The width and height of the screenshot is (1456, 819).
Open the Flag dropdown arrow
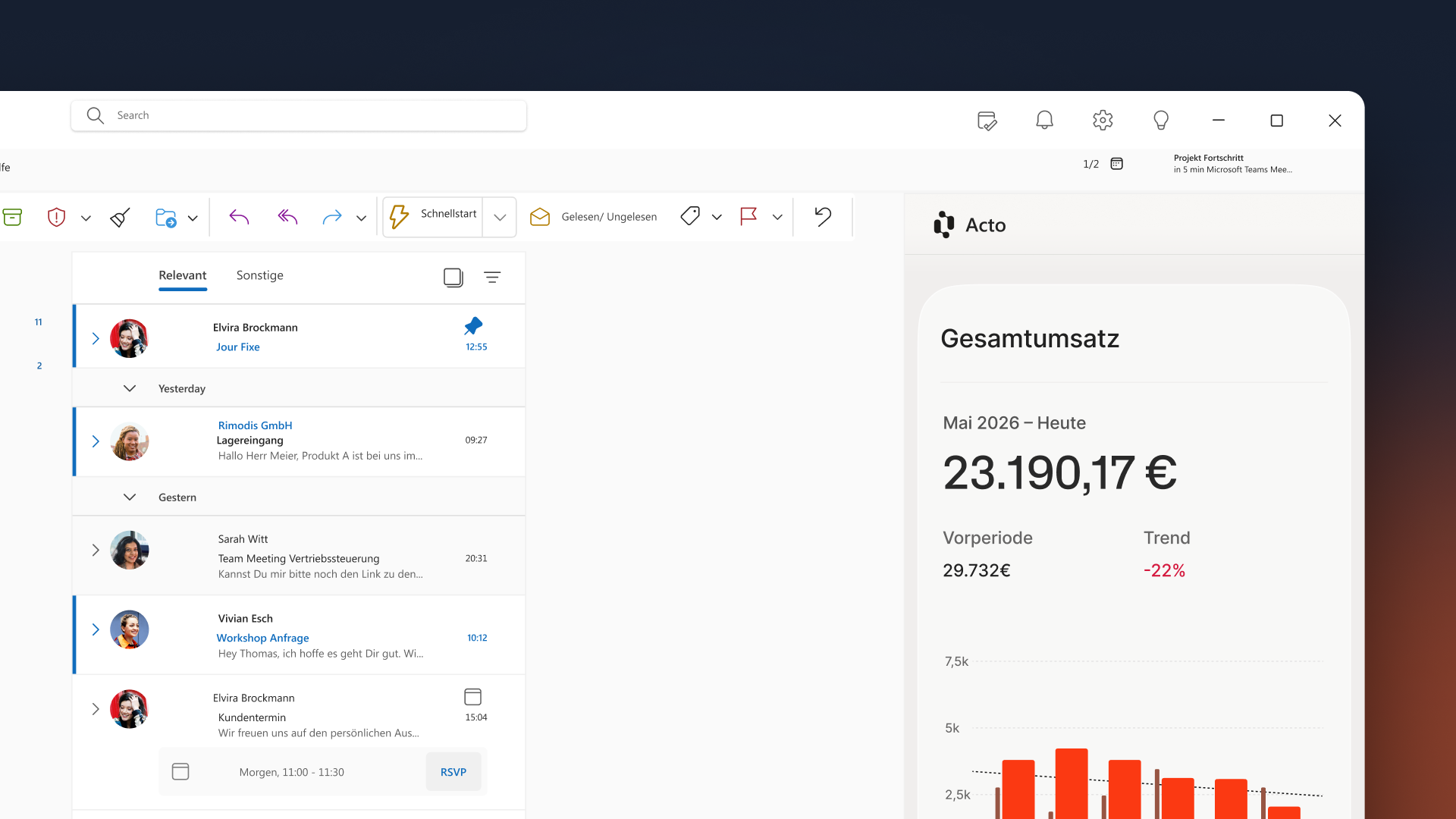coord(777,217)
